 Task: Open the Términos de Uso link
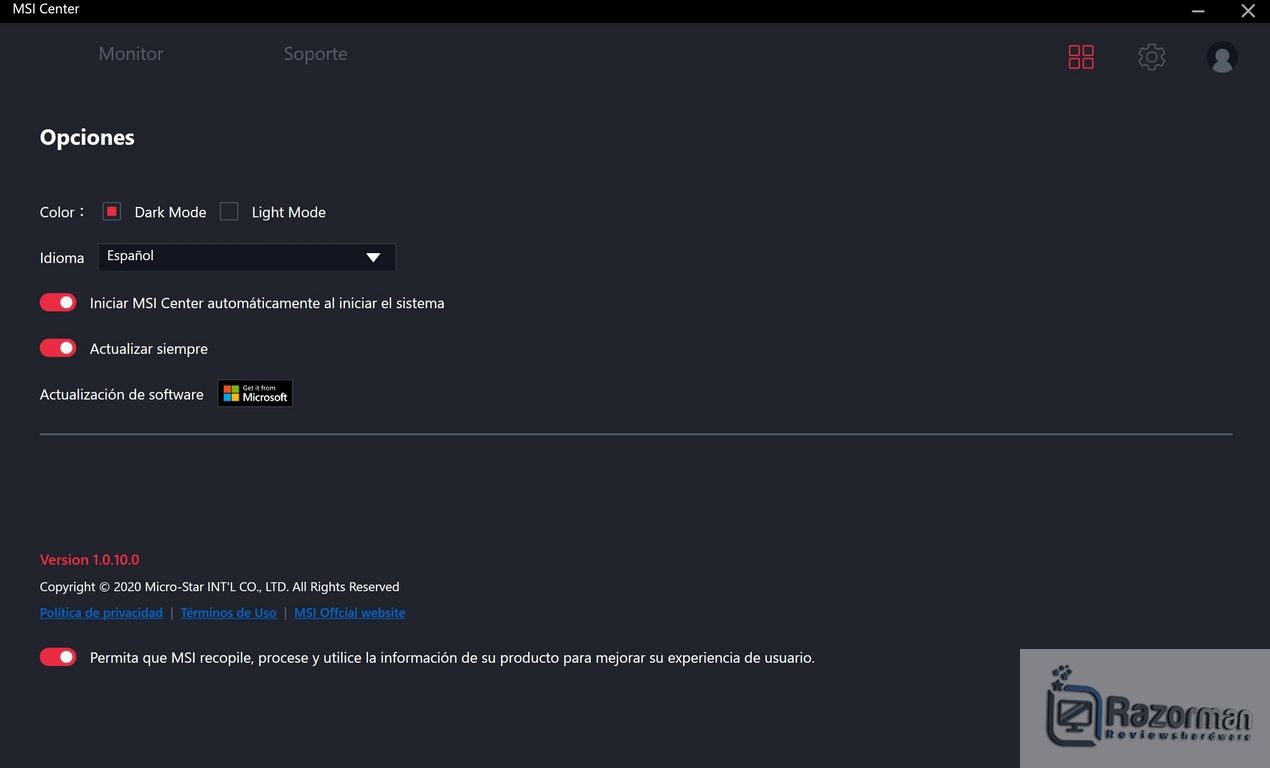tap(228, 613)
